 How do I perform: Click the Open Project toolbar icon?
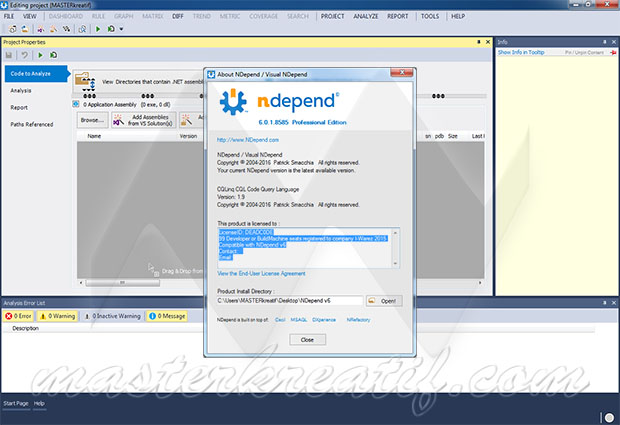[x=25, y=29]
